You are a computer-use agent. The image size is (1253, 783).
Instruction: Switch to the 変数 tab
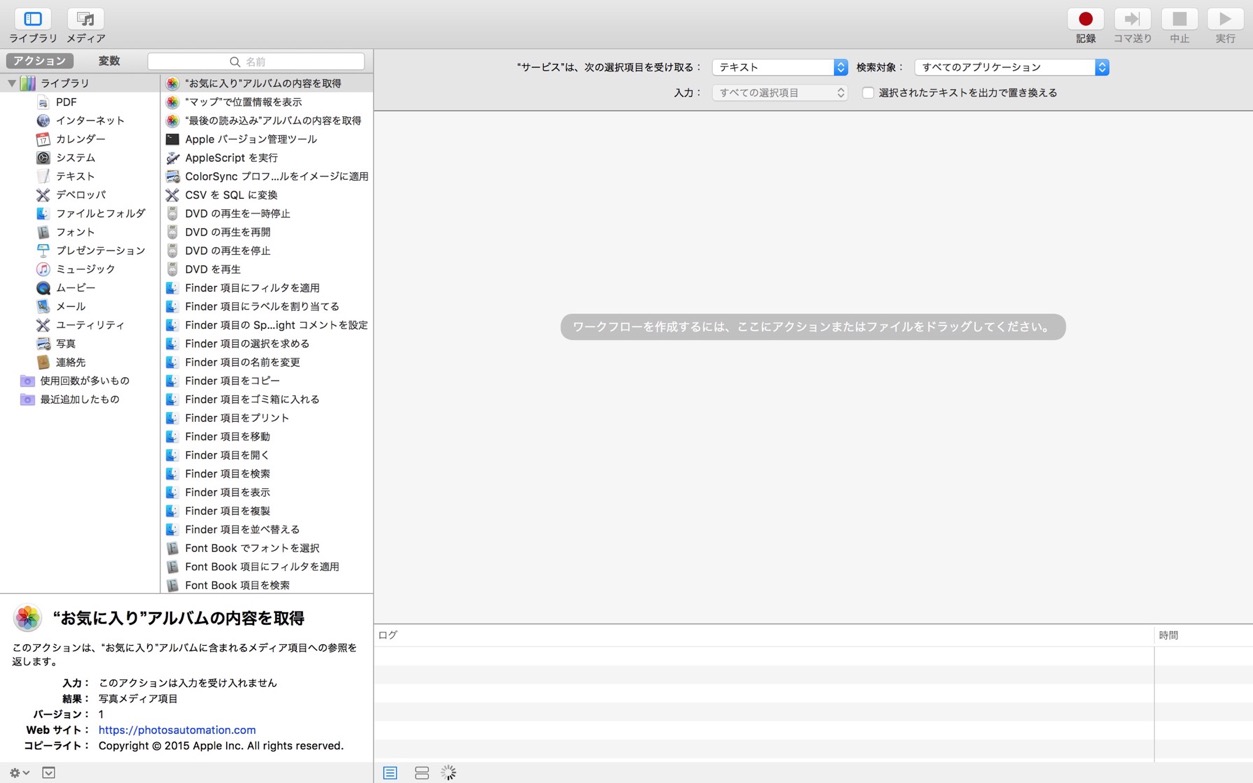(109, 61)
